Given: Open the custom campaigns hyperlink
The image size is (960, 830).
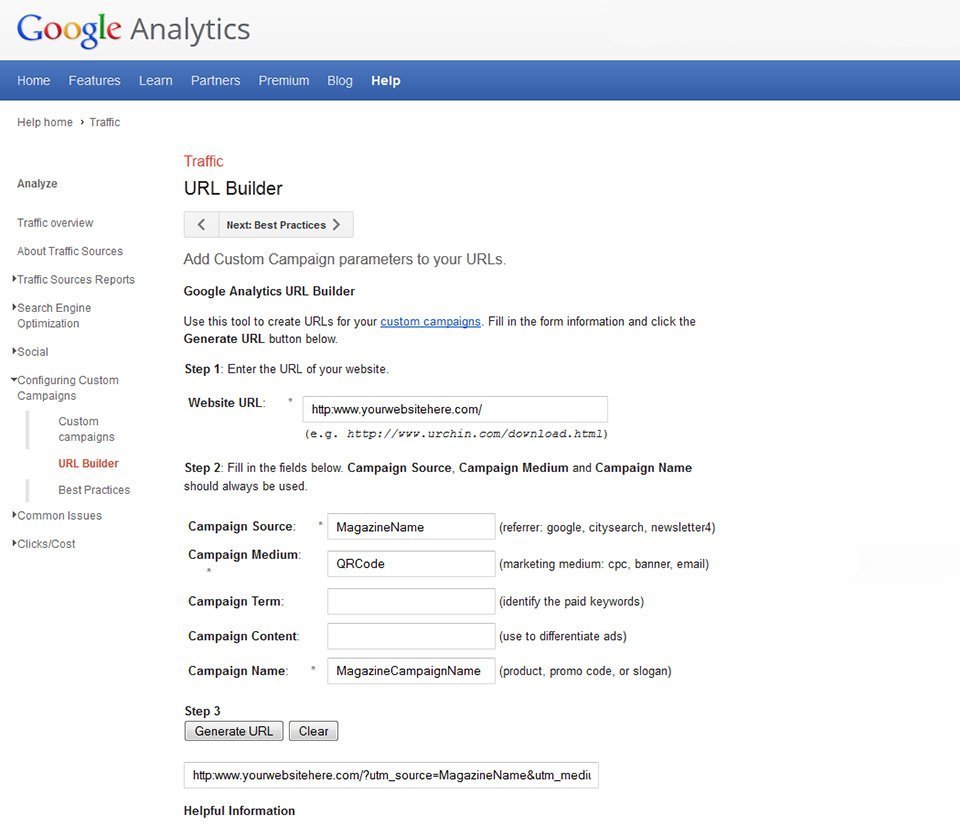Looking at the screenshot, I should pyautogui.click(x=430, y=321).
